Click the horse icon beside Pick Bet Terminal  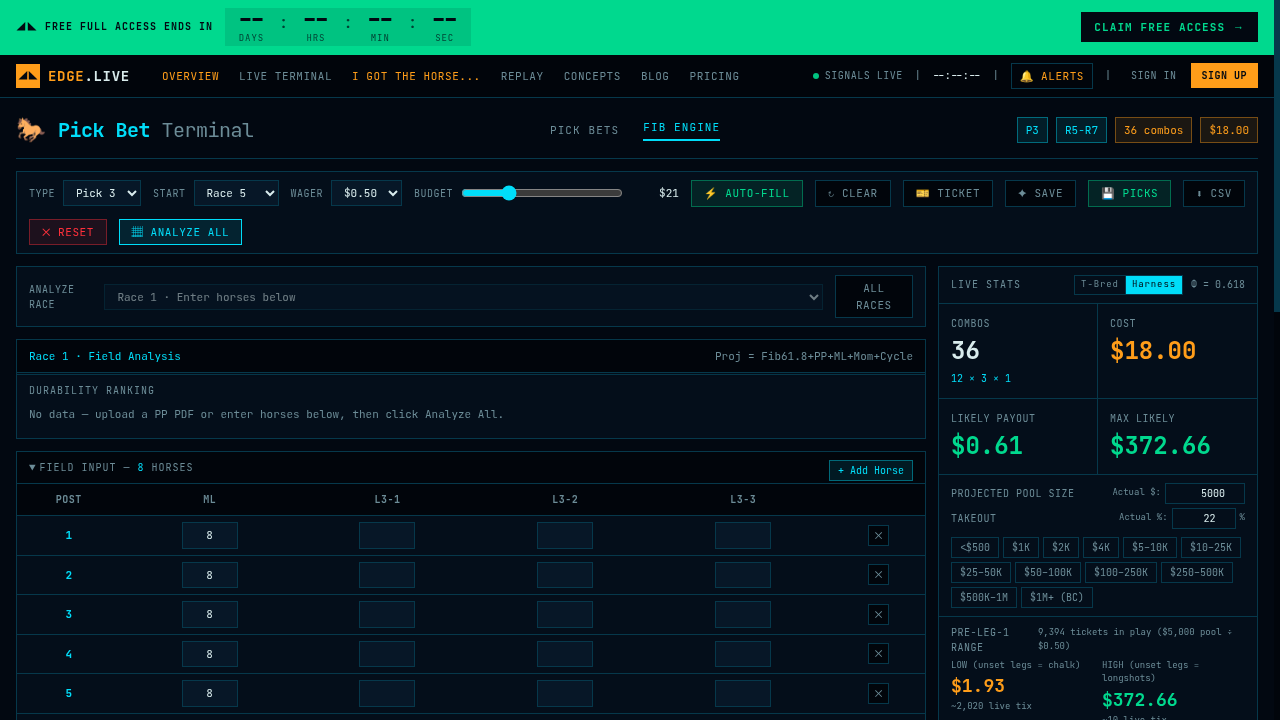[31, 130]
